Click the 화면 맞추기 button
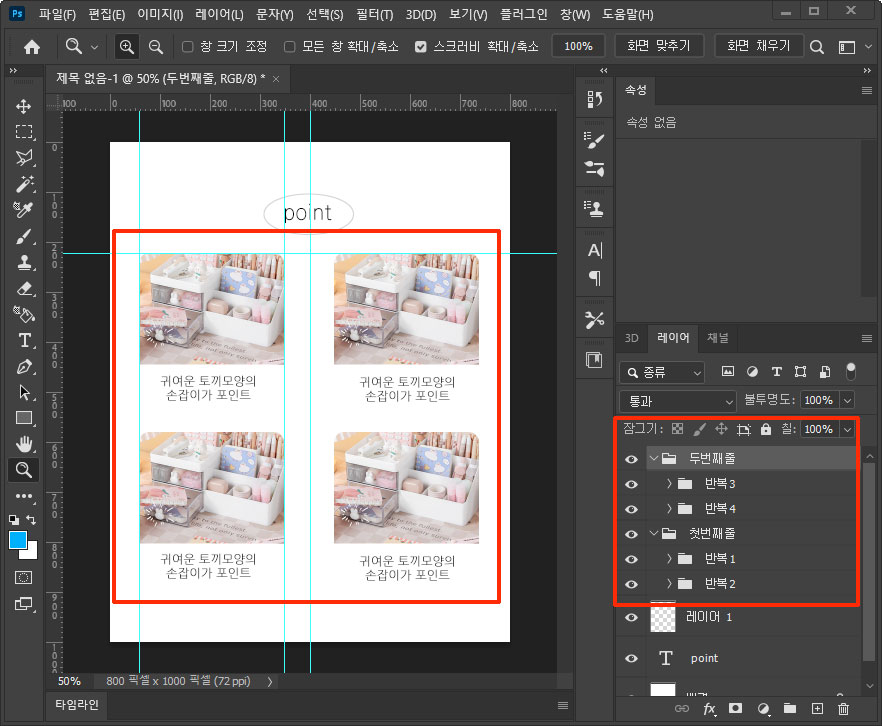This screenshot has height=726, width=882. 659,46
